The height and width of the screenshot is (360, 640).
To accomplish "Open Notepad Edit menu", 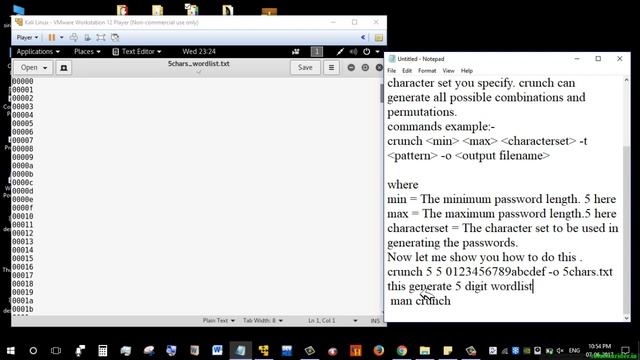I will tap(407, 71).
